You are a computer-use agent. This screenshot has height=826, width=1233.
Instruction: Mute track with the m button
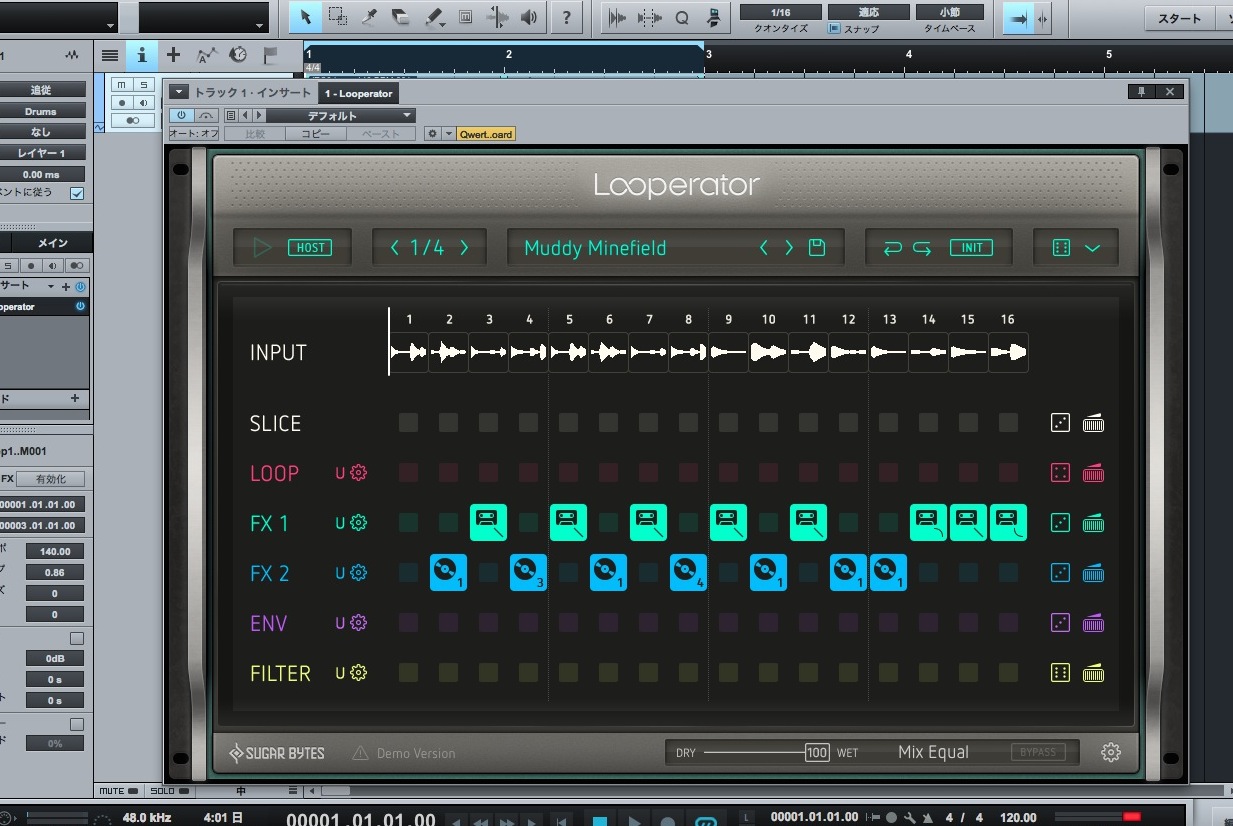tap(121, 85)
